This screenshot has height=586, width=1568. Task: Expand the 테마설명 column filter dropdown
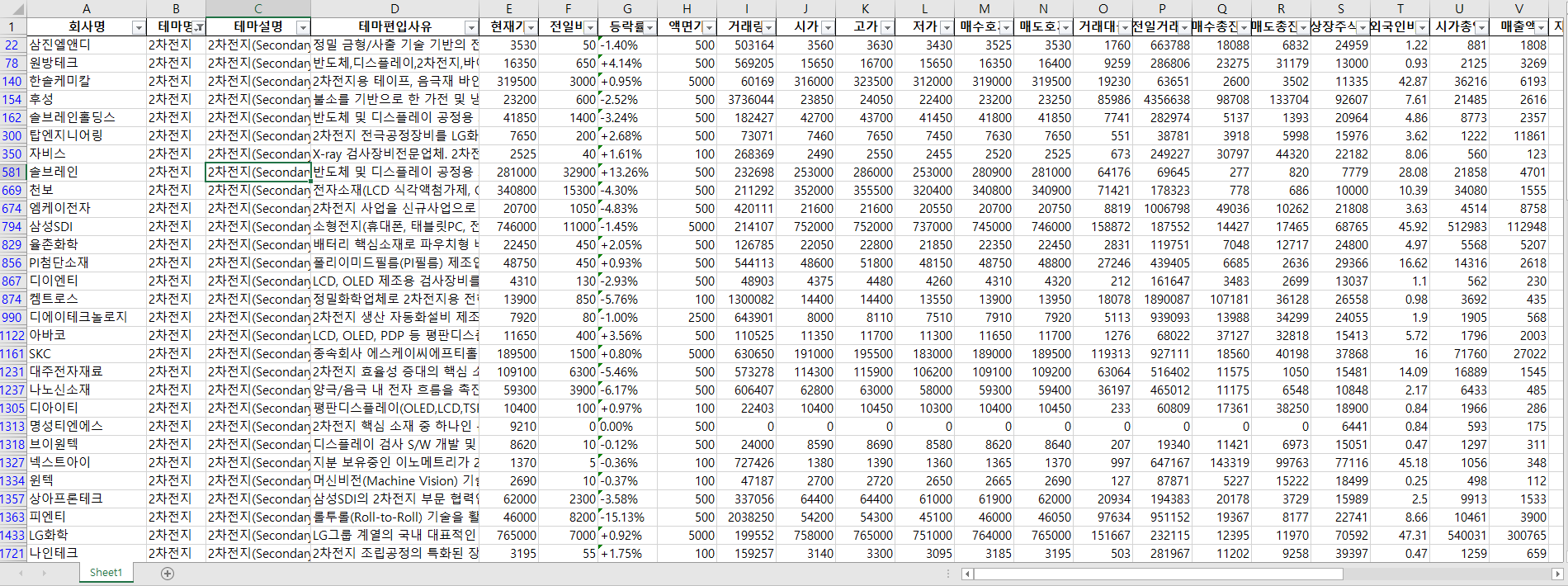tap(303, 27)
